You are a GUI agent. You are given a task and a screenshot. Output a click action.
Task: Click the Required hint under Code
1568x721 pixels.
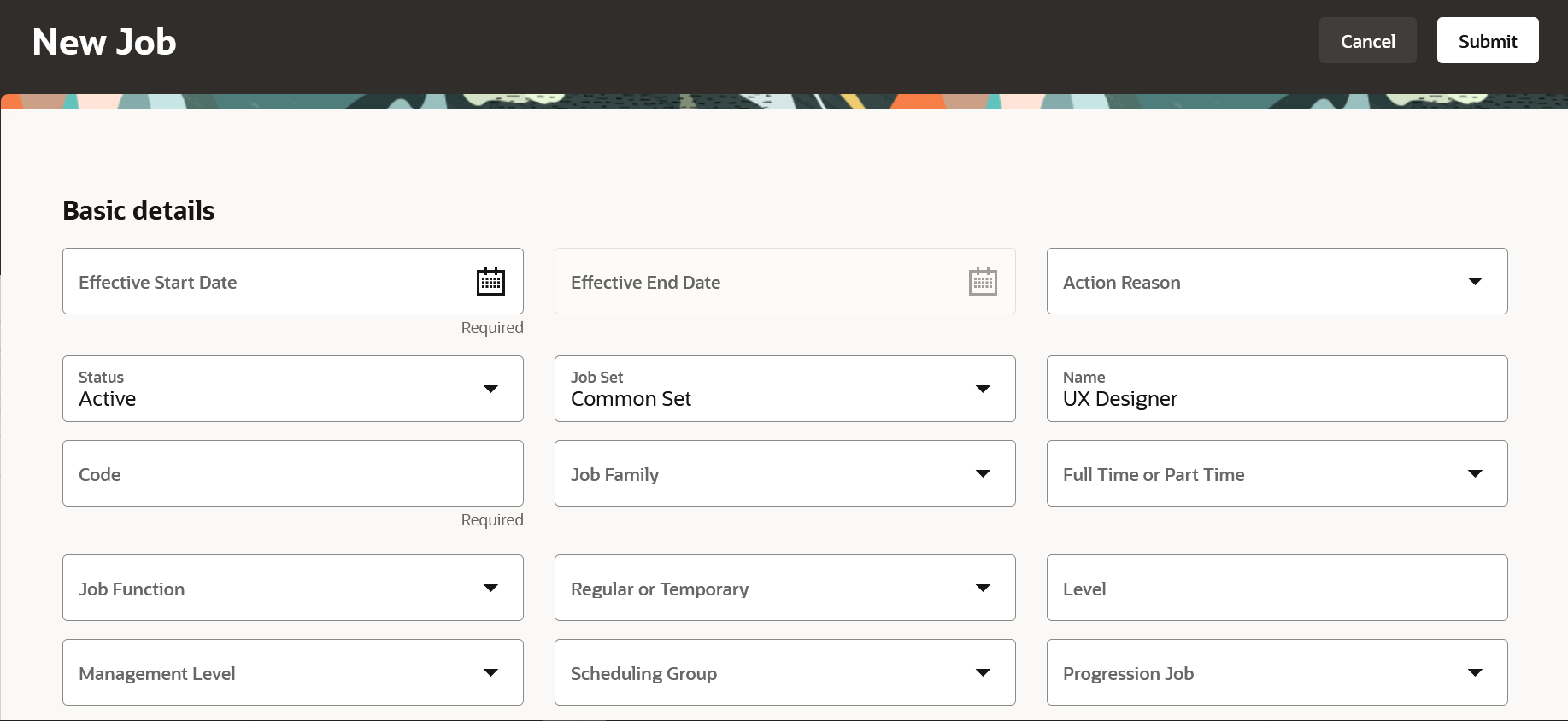(492, 519)
